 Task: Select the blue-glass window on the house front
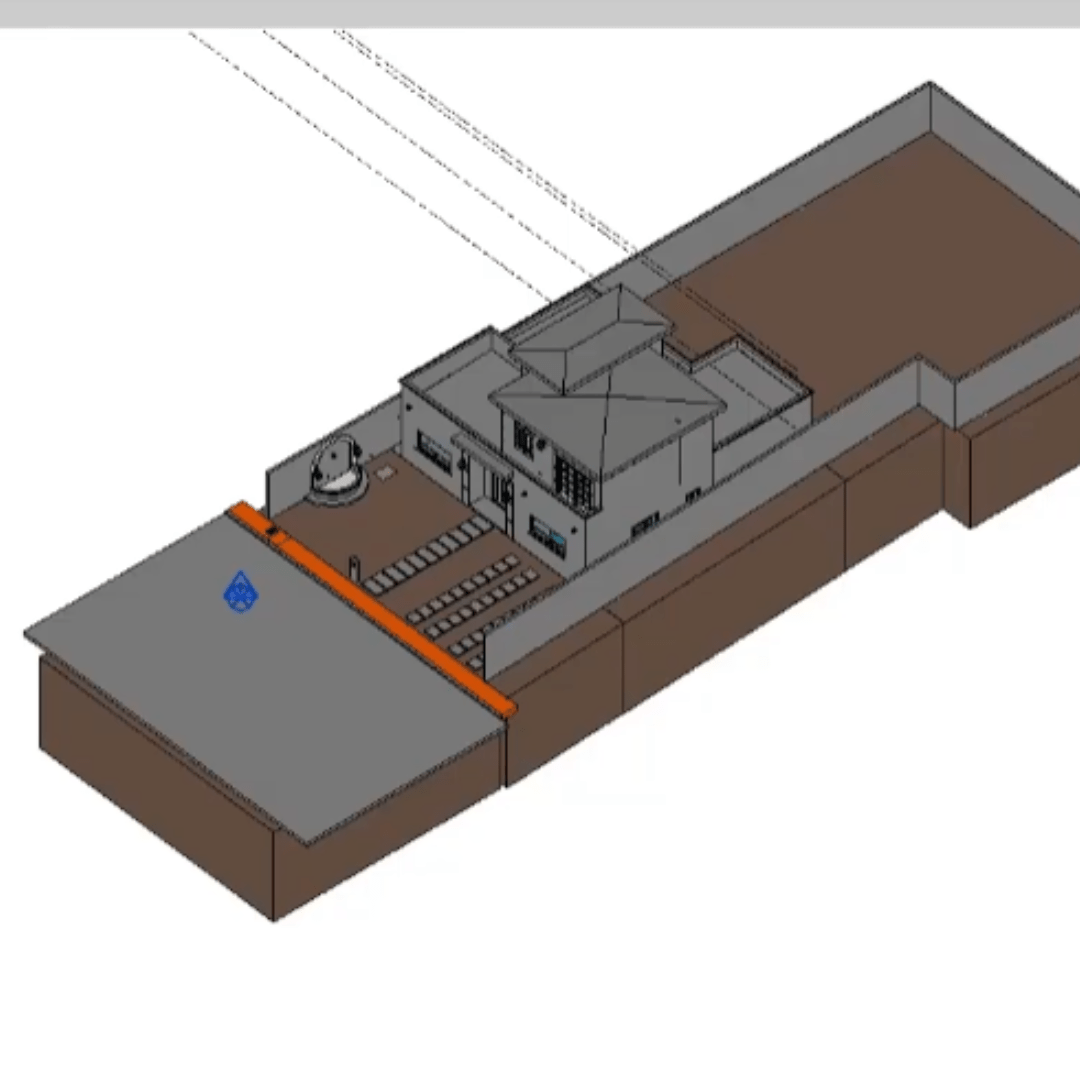click(548, 536)
